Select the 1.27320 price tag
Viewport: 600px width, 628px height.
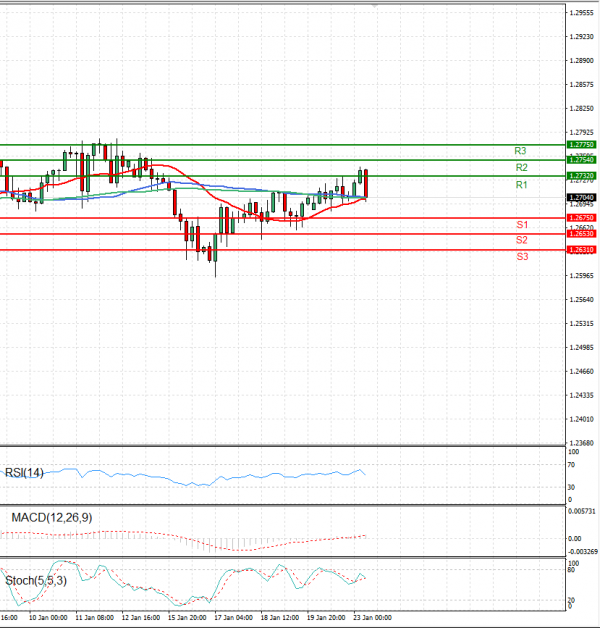581,176
